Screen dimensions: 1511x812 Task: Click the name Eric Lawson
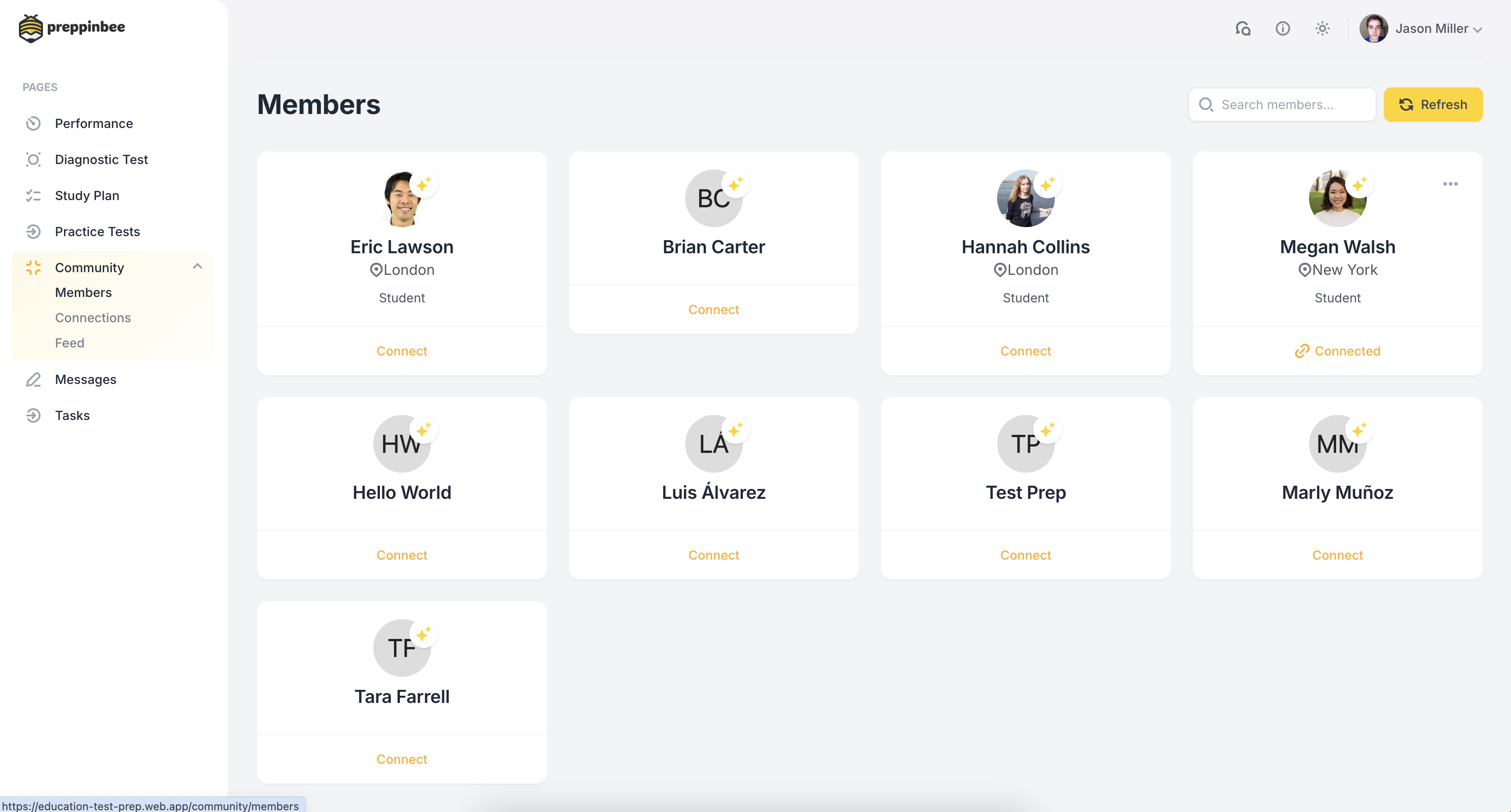[402, 247]
